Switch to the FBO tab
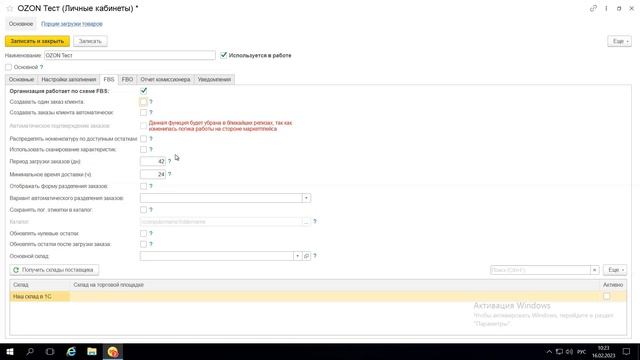 coord(127,80)
